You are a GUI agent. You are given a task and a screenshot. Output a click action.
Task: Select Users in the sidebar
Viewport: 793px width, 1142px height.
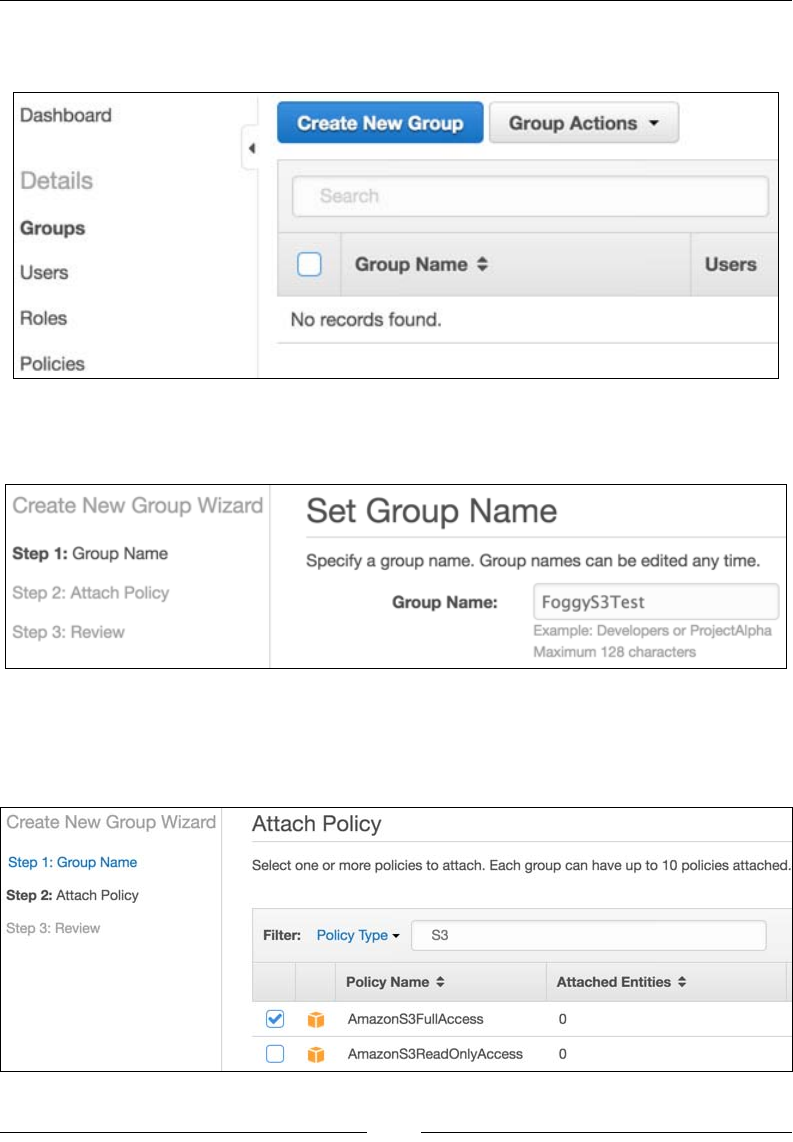point(44,272)
